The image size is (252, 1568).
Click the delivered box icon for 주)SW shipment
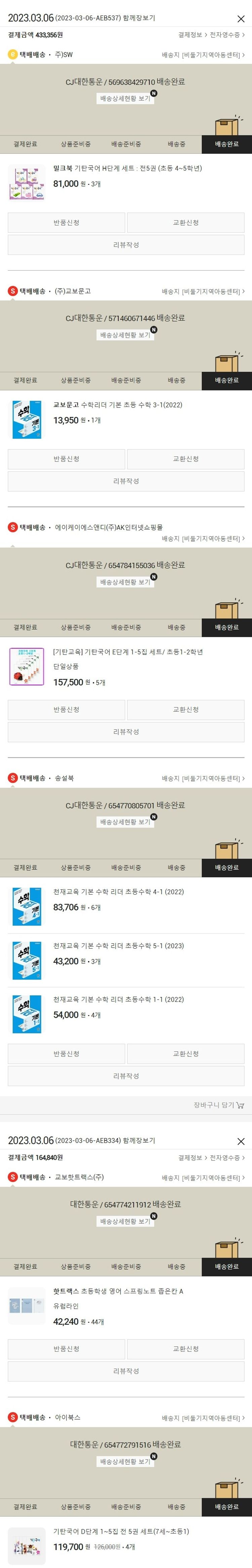click(x=229, y=125)
